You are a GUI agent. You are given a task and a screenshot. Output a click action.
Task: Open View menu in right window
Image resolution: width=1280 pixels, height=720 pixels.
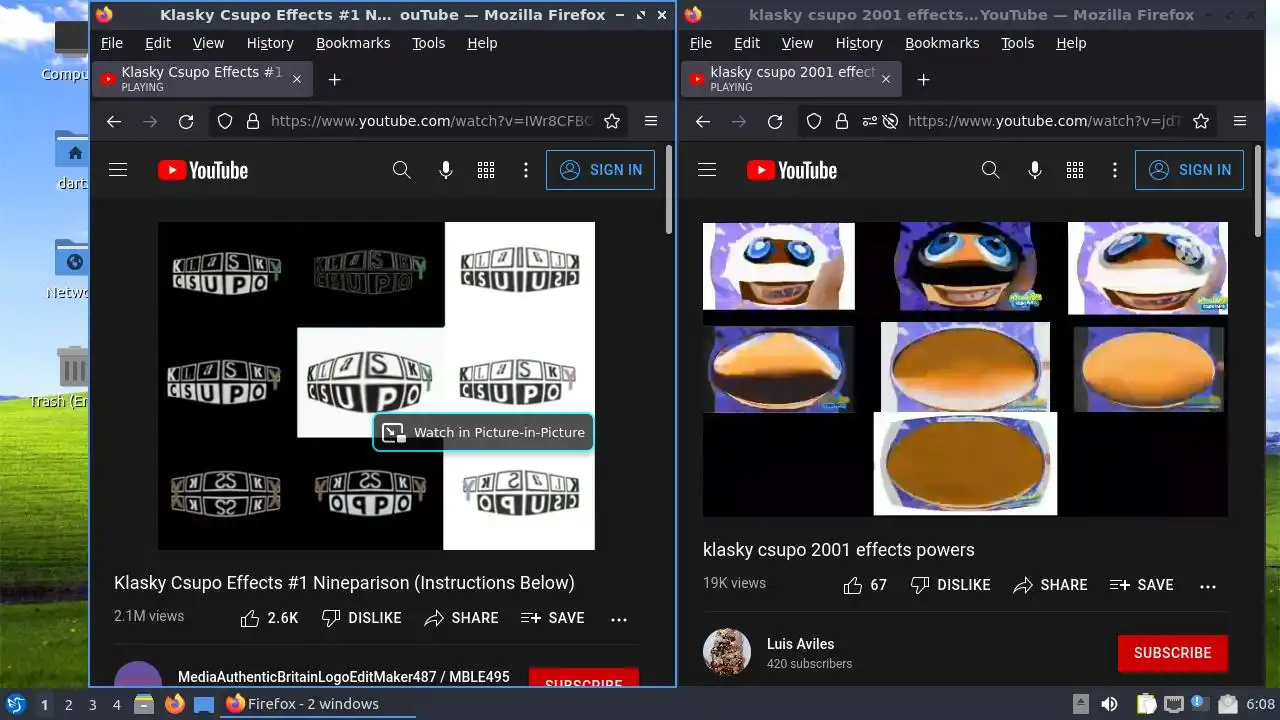tap(797, 43)
